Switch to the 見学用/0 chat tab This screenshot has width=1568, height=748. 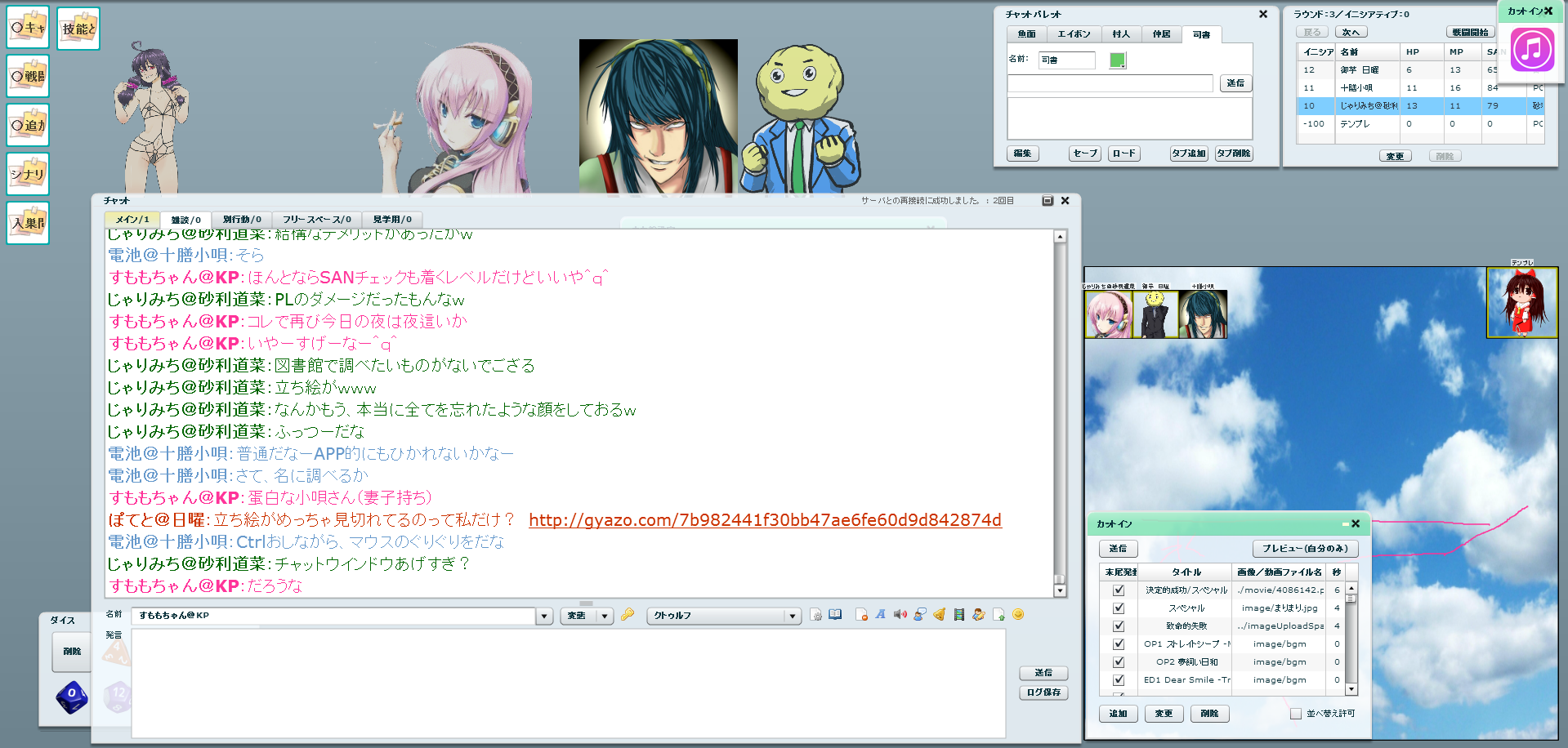pyautogui.click(x=392, y=220)
